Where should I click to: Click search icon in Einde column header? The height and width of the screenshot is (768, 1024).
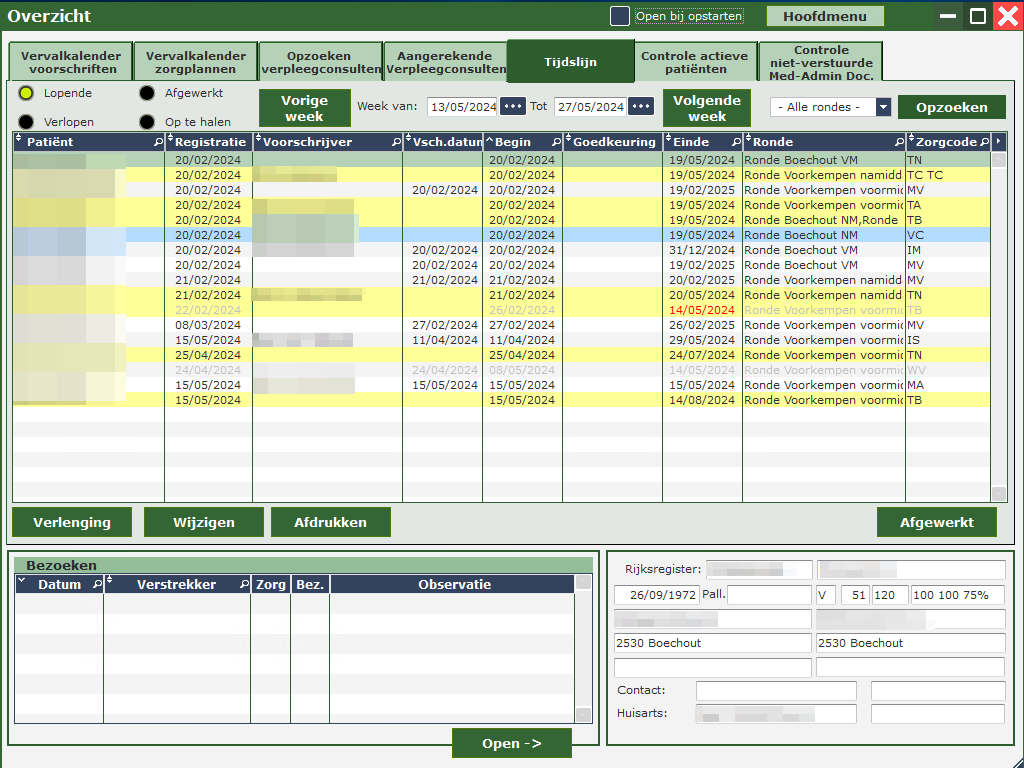tap(736, 143)
